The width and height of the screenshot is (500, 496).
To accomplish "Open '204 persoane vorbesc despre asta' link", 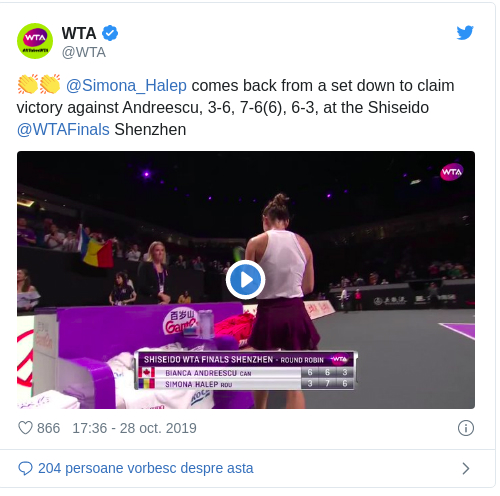I will [x=146, y=468].
